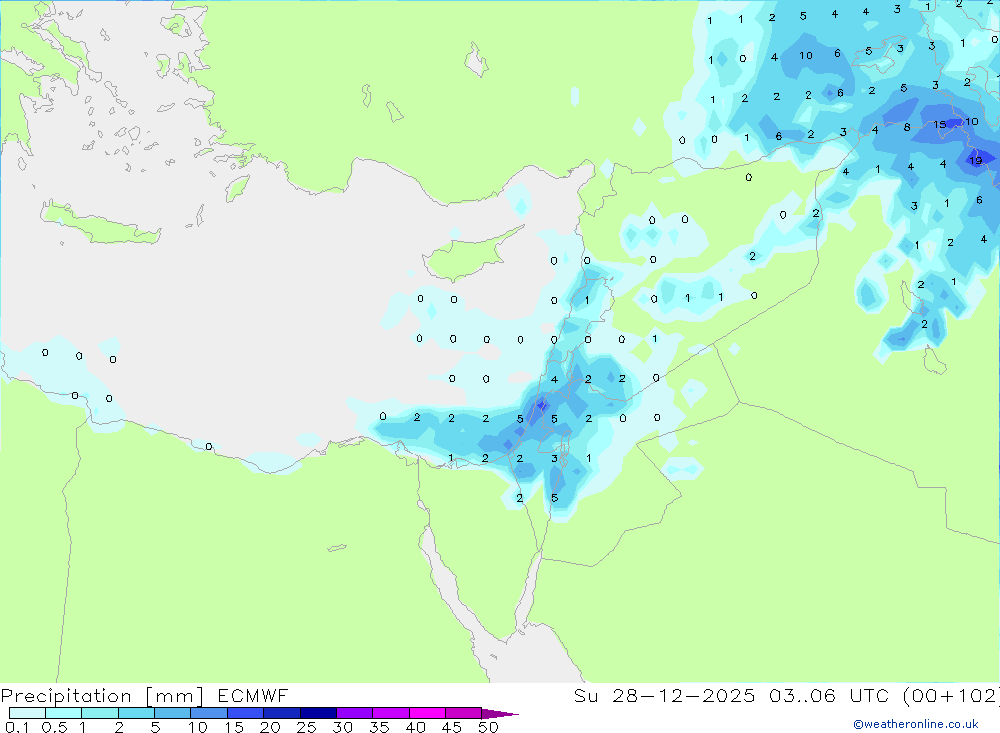Click the date 'Su 28-12-2025' text
1000x733 pixels.
click(x=664, y=695)
